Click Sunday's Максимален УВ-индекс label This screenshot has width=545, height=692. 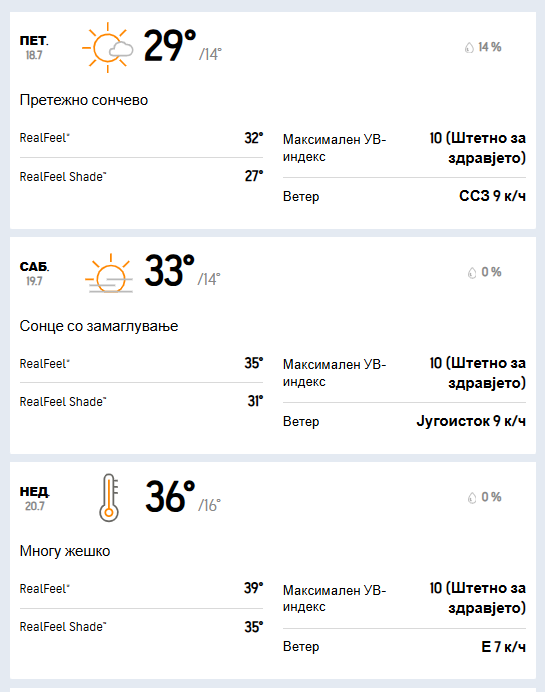(x=334, y=598)
